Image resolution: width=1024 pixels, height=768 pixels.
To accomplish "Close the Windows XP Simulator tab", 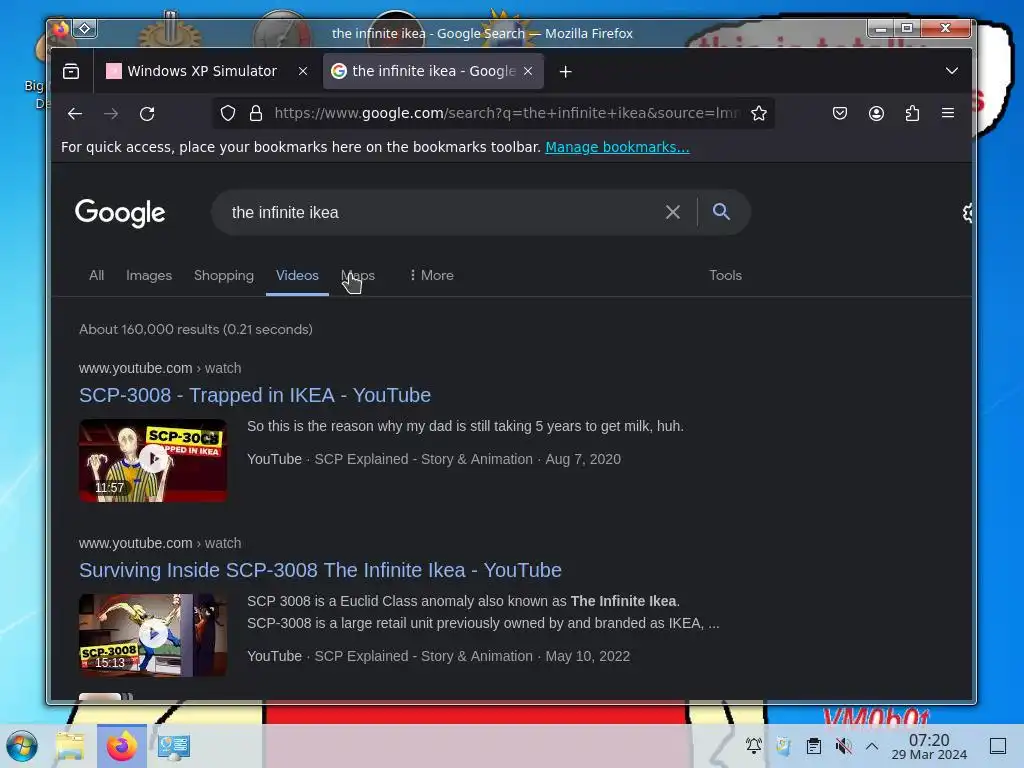I will click(302, 71).
